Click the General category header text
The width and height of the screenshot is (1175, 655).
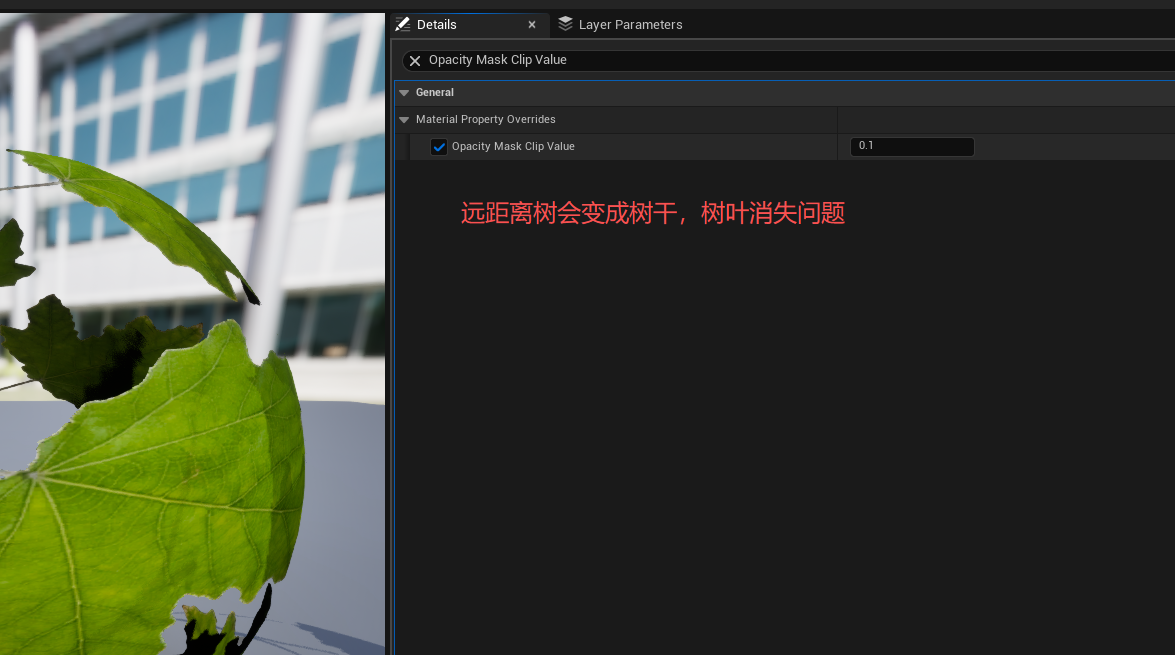[435, 93]
